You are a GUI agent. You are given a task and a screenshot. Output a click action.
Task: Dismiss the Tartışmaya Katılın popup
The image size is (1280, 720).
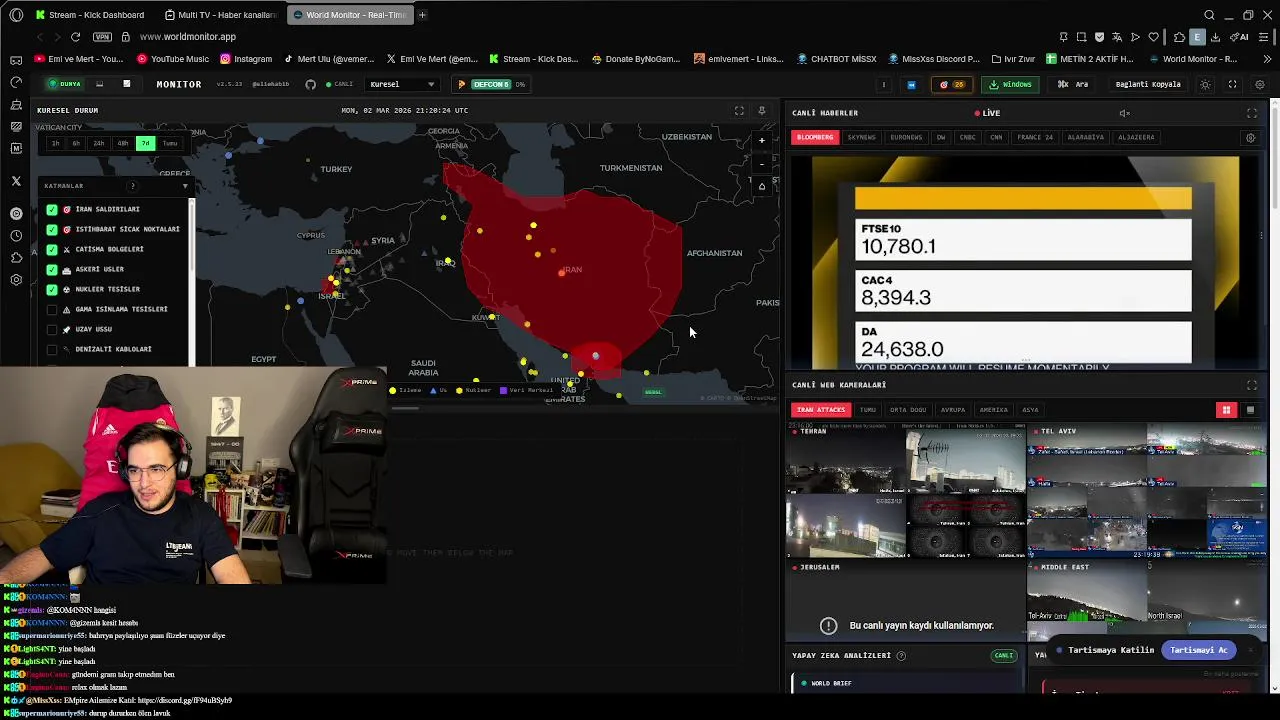click(1250, 650)
